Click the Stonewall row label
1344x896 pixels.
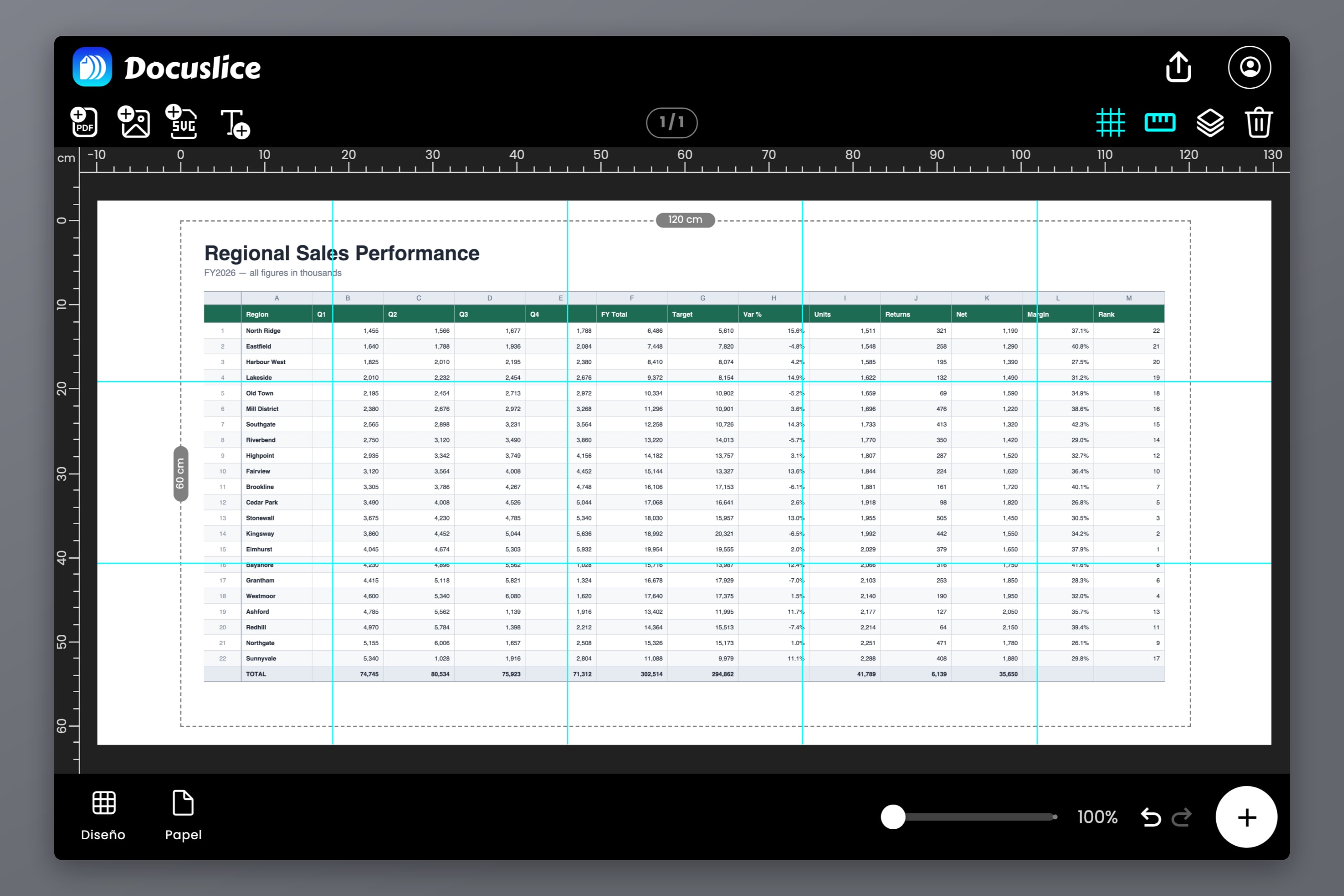(x=260, y=518)
